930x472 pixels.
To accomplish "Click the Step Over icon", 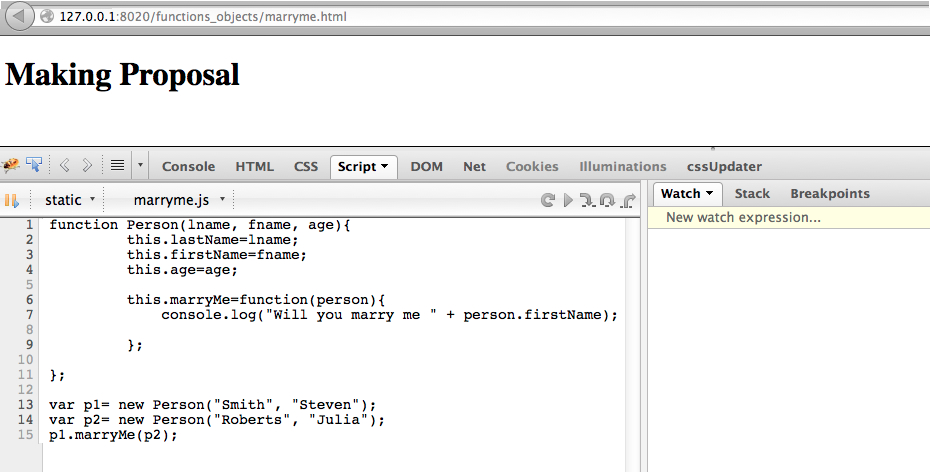I will [607, 200].
